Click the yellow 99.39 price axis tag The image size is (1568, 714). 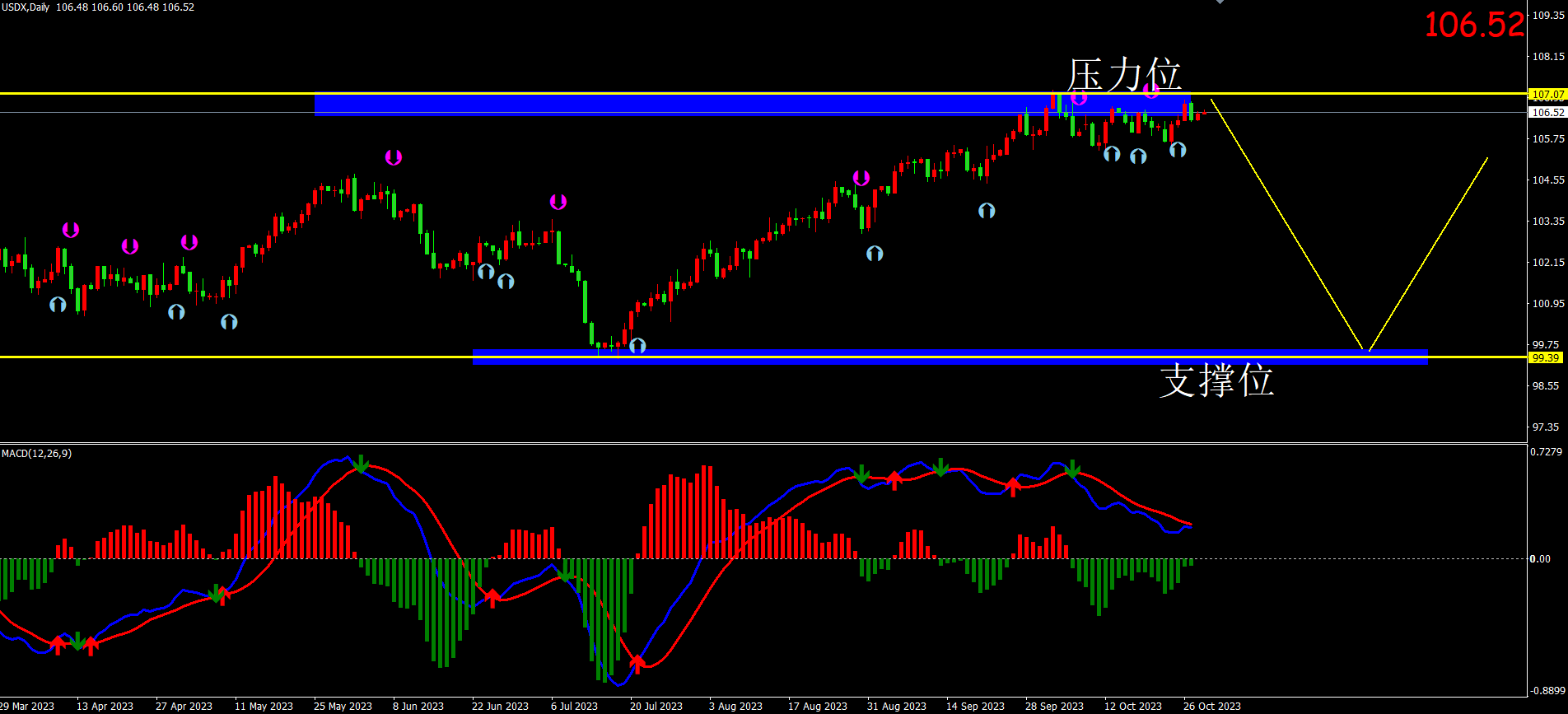1545,358
